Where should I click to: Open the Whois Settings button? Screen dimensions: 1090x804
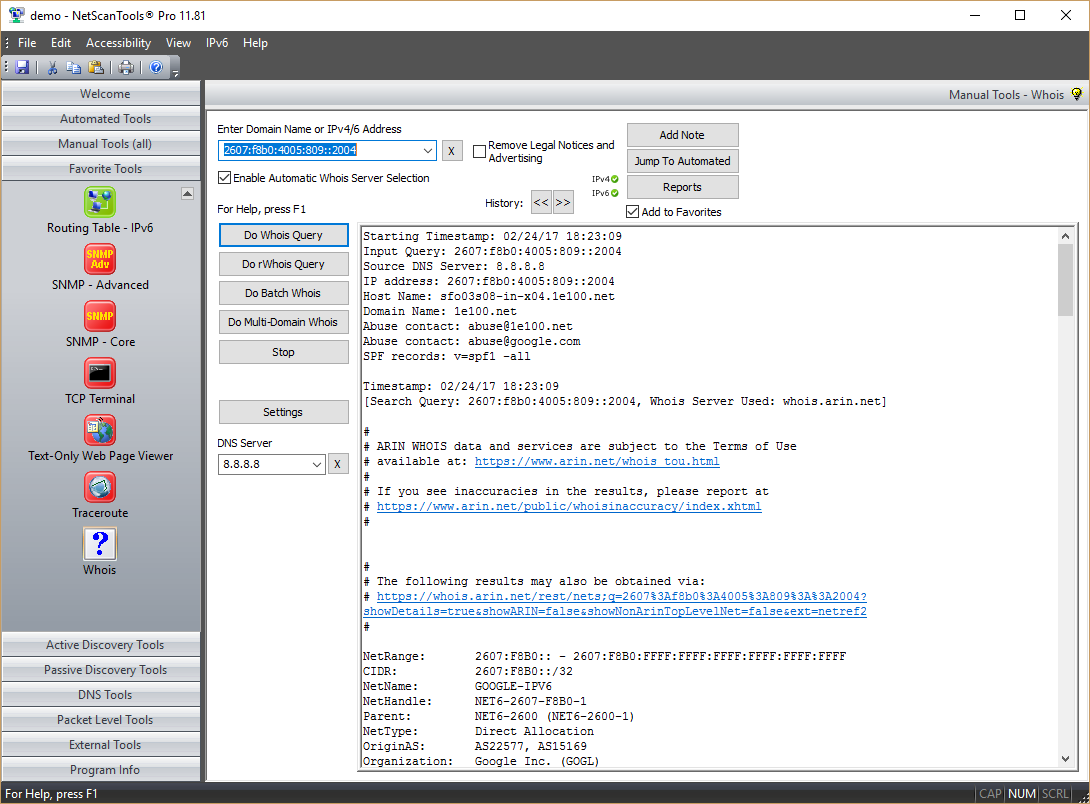[284, 412]
